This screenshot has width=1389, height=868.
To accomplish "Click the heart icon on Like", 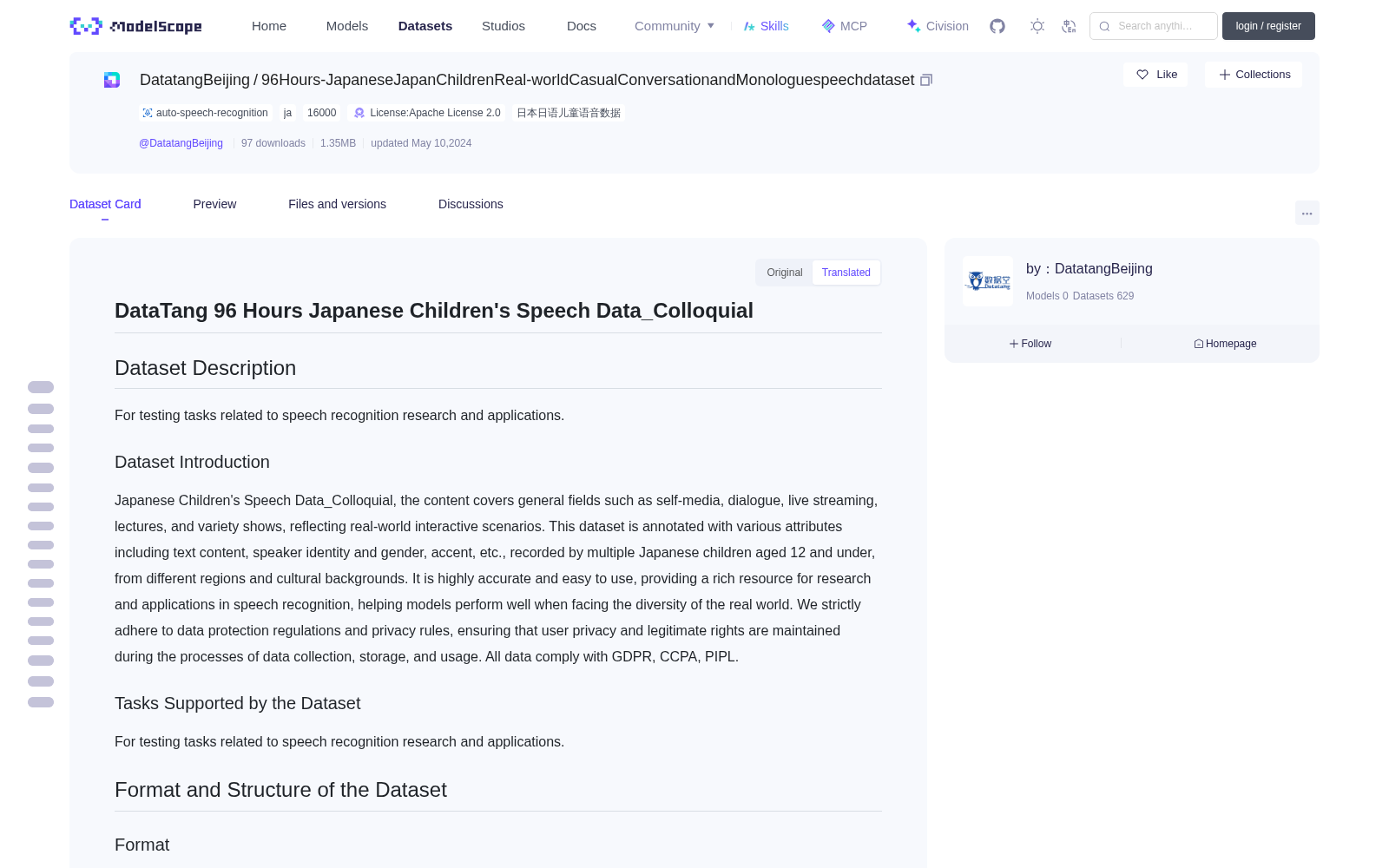I will [1142, 75].
